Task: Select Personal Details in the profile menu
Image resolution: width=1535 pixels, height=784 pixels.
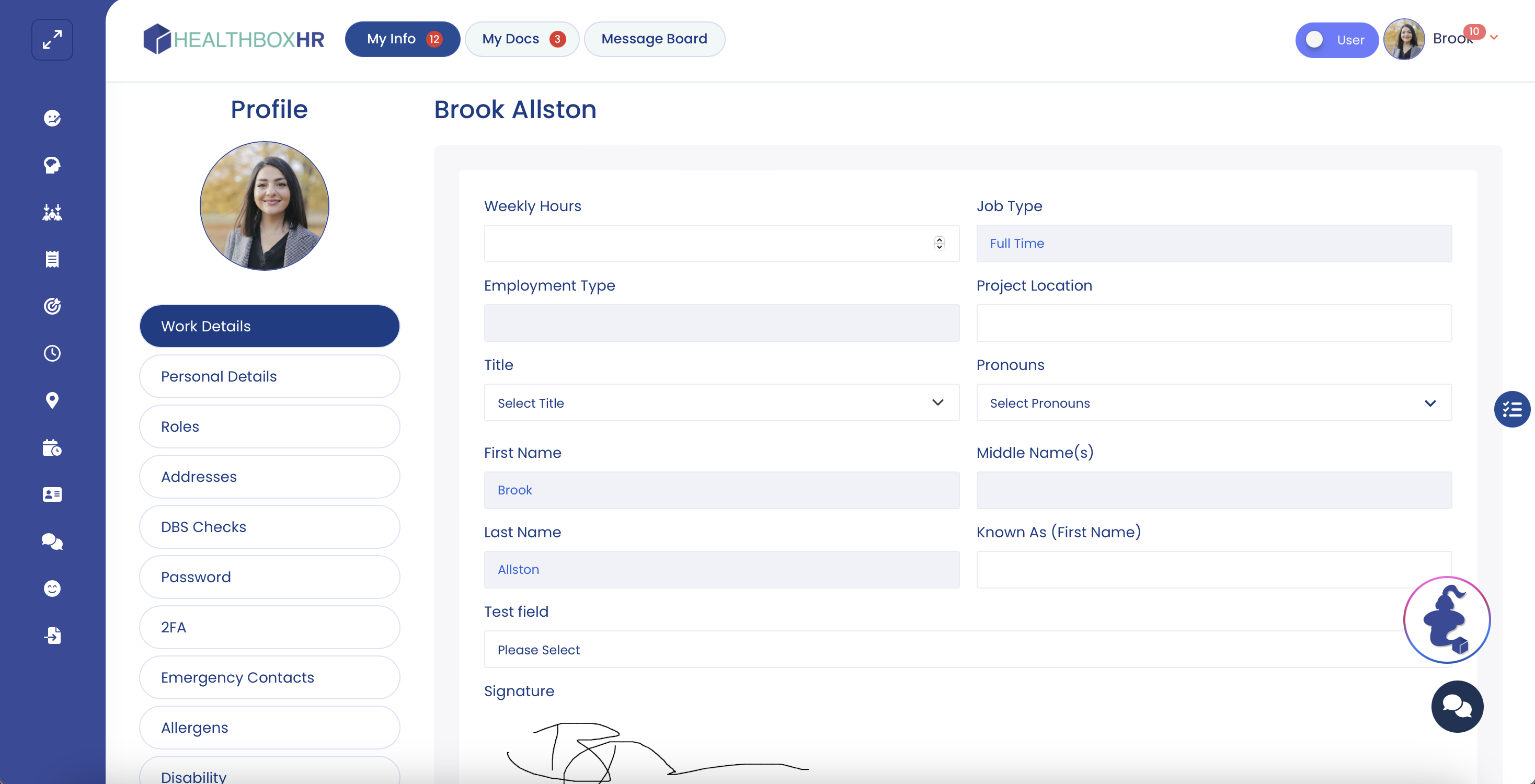Action: coord(269,376)
